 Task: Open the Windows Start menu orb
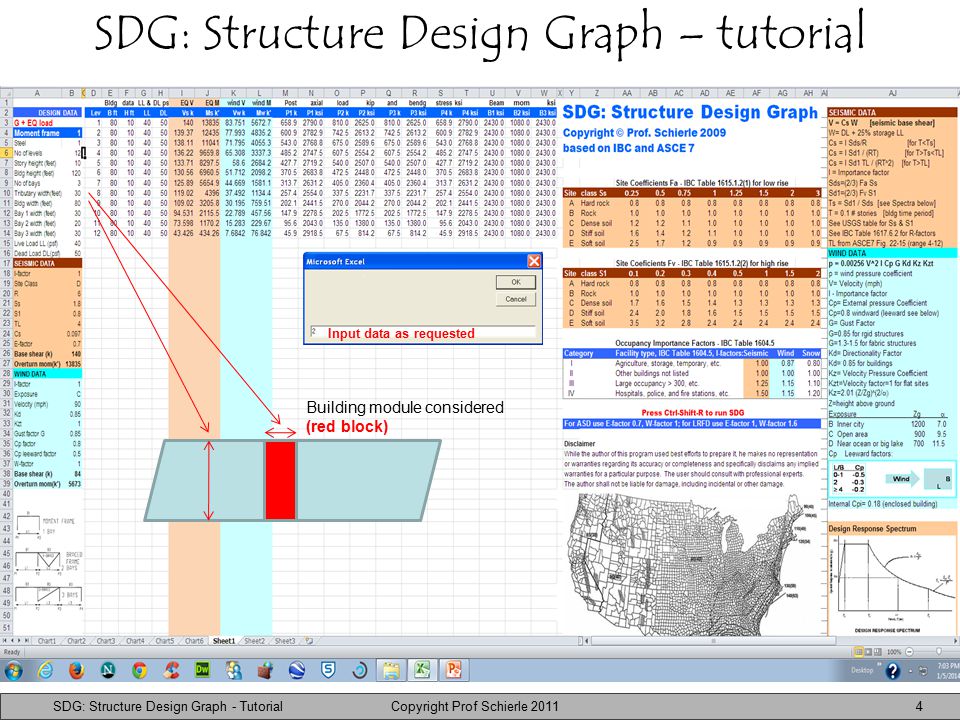pyautogui.click(x=13, y=670)
